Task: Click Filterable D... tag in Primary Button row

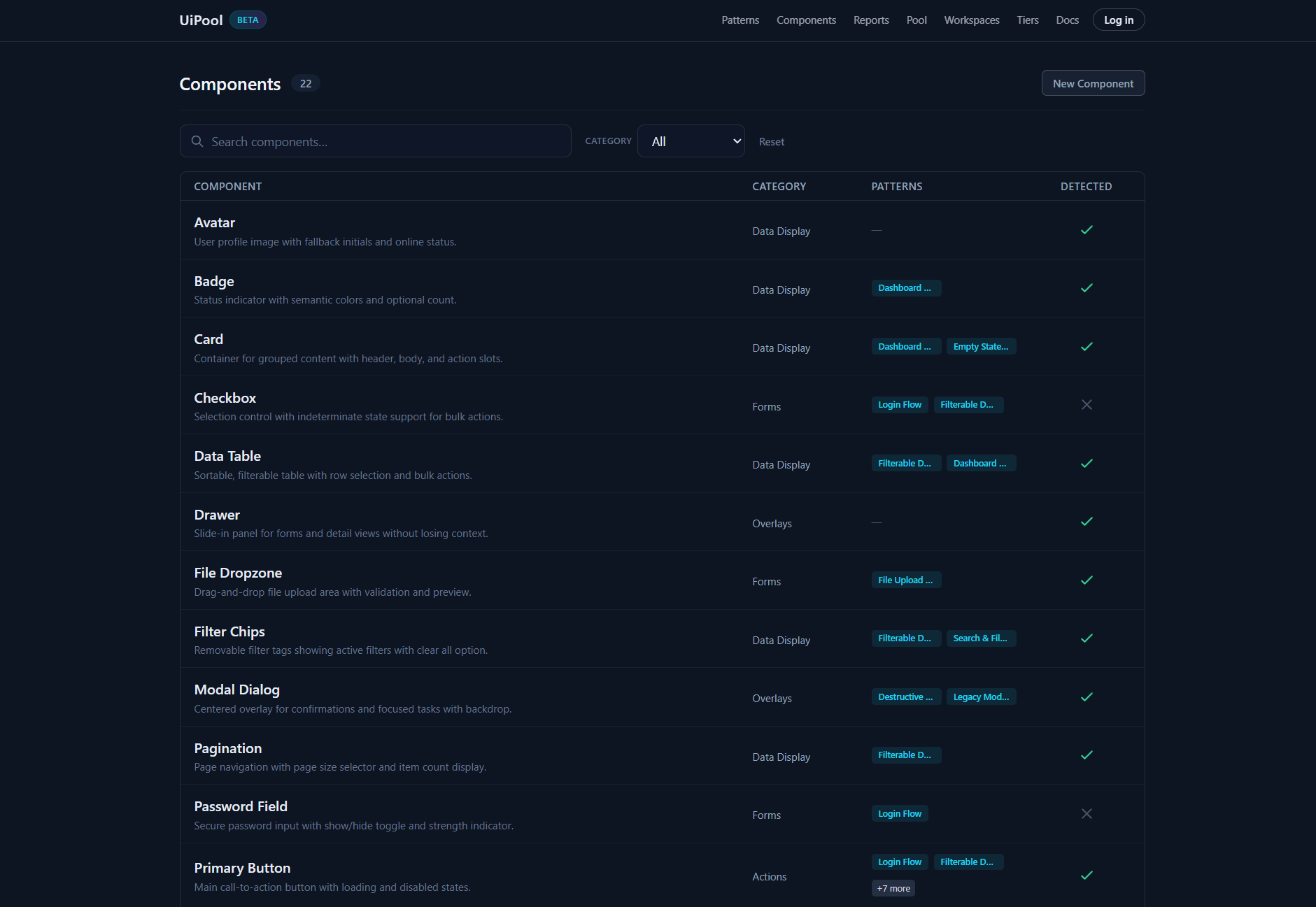Action: (x=968, y=862)
